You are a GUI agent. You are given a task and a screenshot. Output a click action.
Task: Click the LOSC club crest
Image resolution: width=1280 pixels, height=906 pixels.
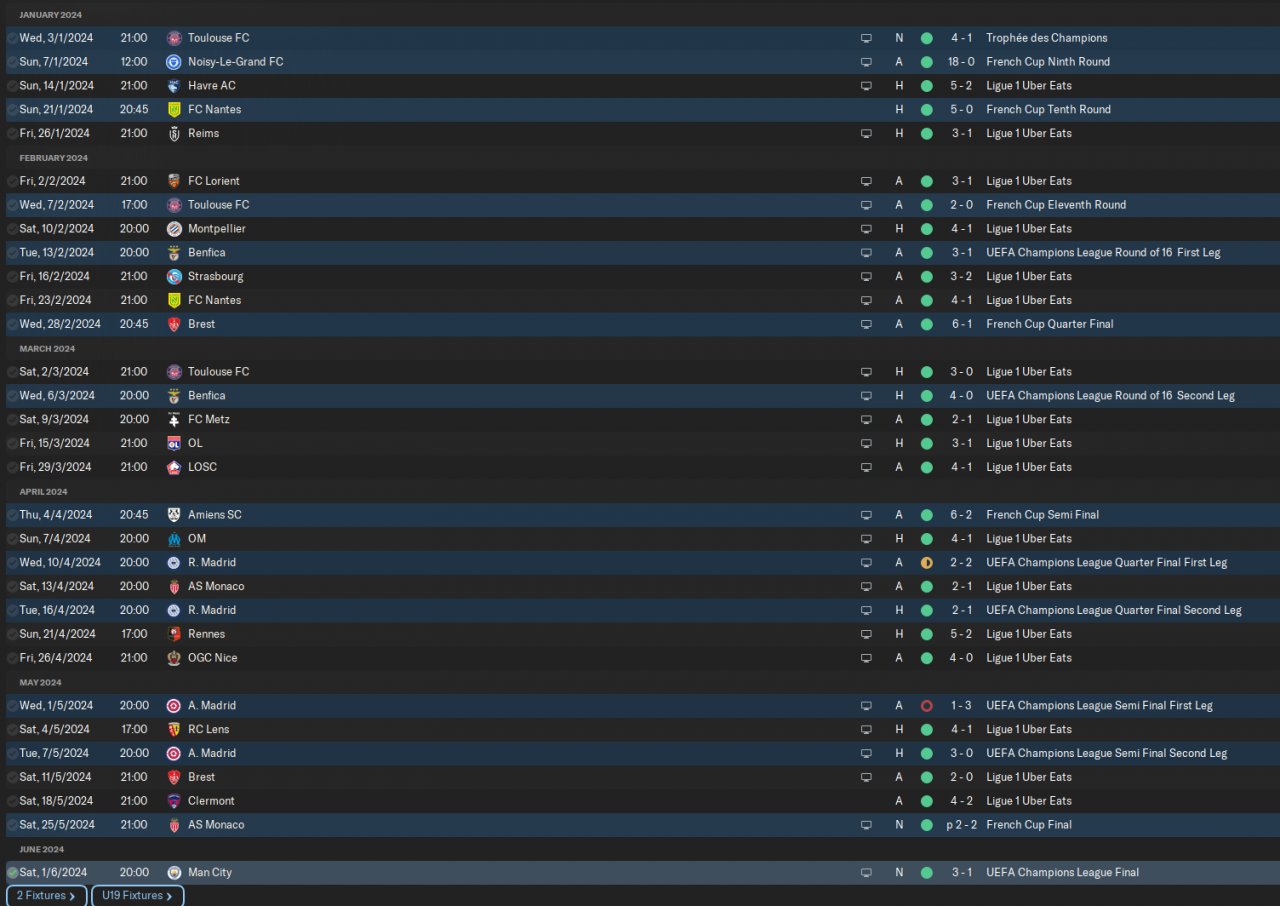[174, 468]
